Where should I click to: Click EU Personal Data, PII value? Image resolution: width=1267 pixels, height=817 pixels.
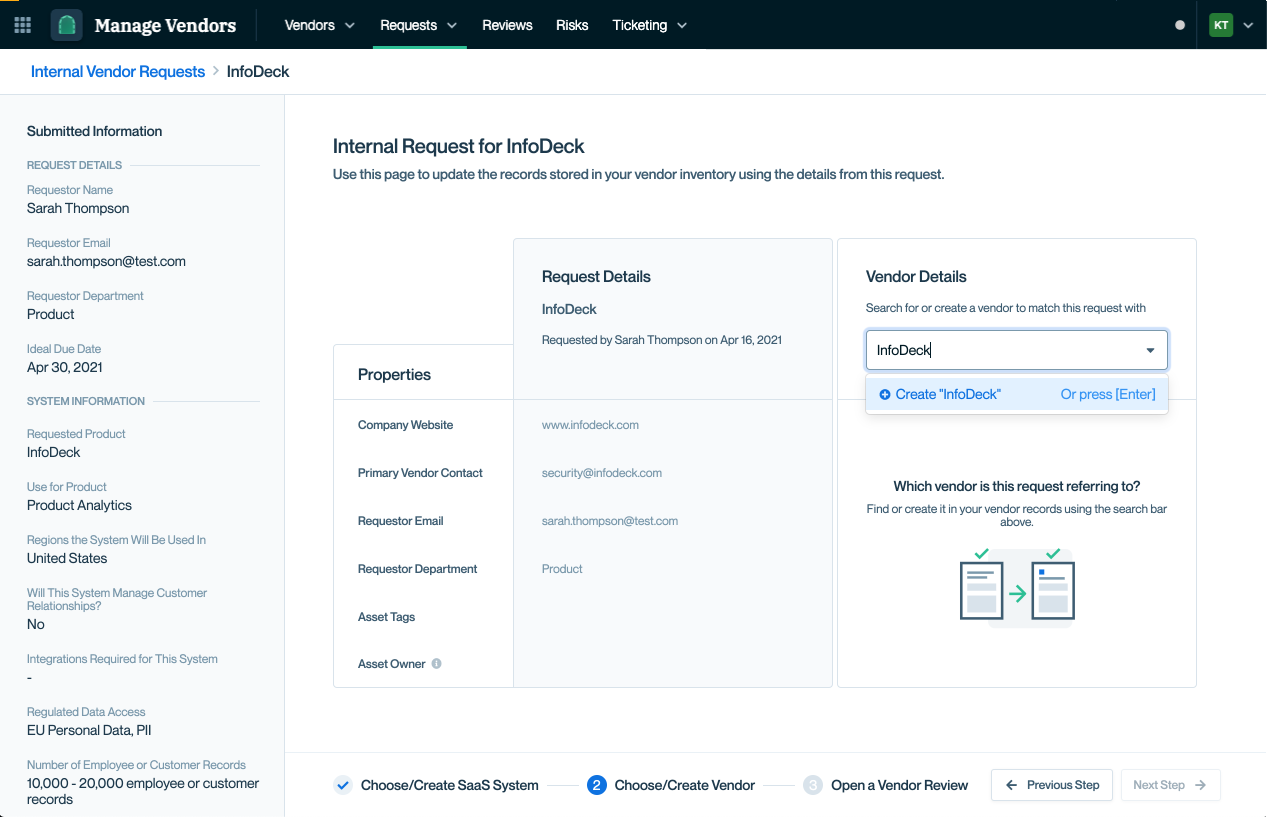(x=89, y=730)
